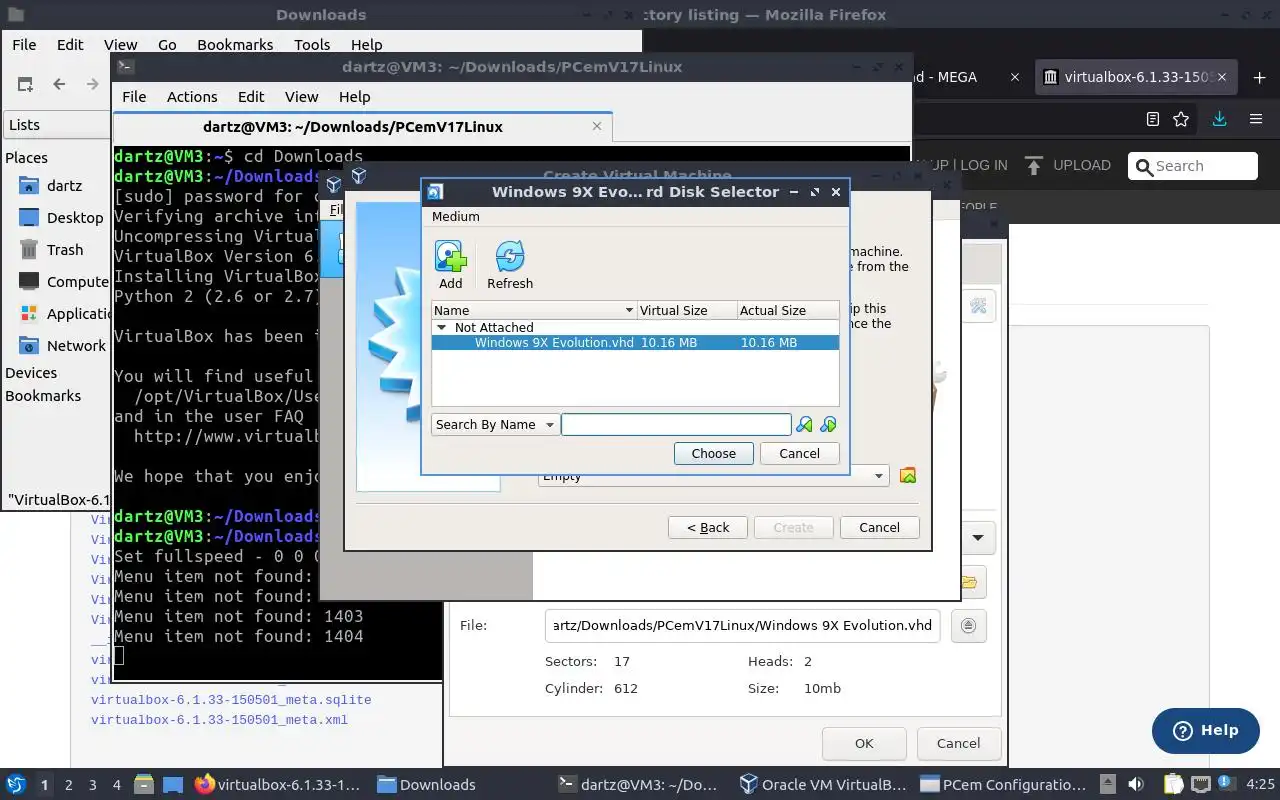Open the virtualbox-6.1.33-150501_meta.sqlite link

pyautogui.click(x=231, y=700)
